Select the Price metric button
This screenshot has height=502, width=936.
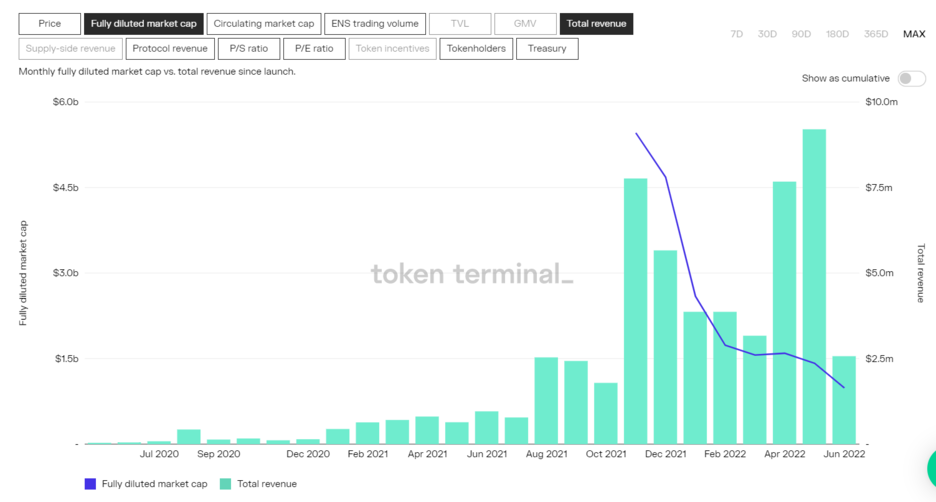tap(49, 23)
